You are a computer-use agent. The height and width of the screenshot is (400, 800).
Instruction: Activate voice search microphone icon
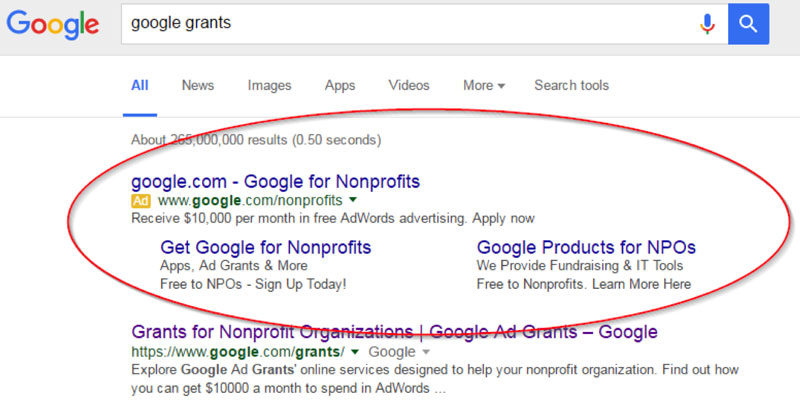(x=707, y=23)
